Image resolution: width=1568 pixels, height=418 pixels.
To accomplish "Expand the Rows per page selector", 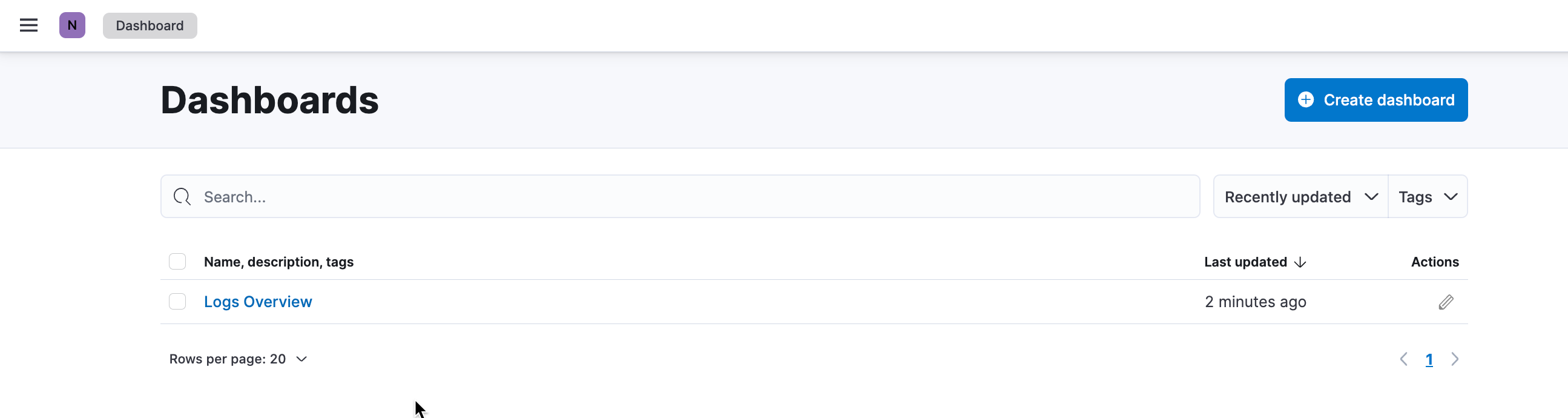I will click(x=238, y=359).
